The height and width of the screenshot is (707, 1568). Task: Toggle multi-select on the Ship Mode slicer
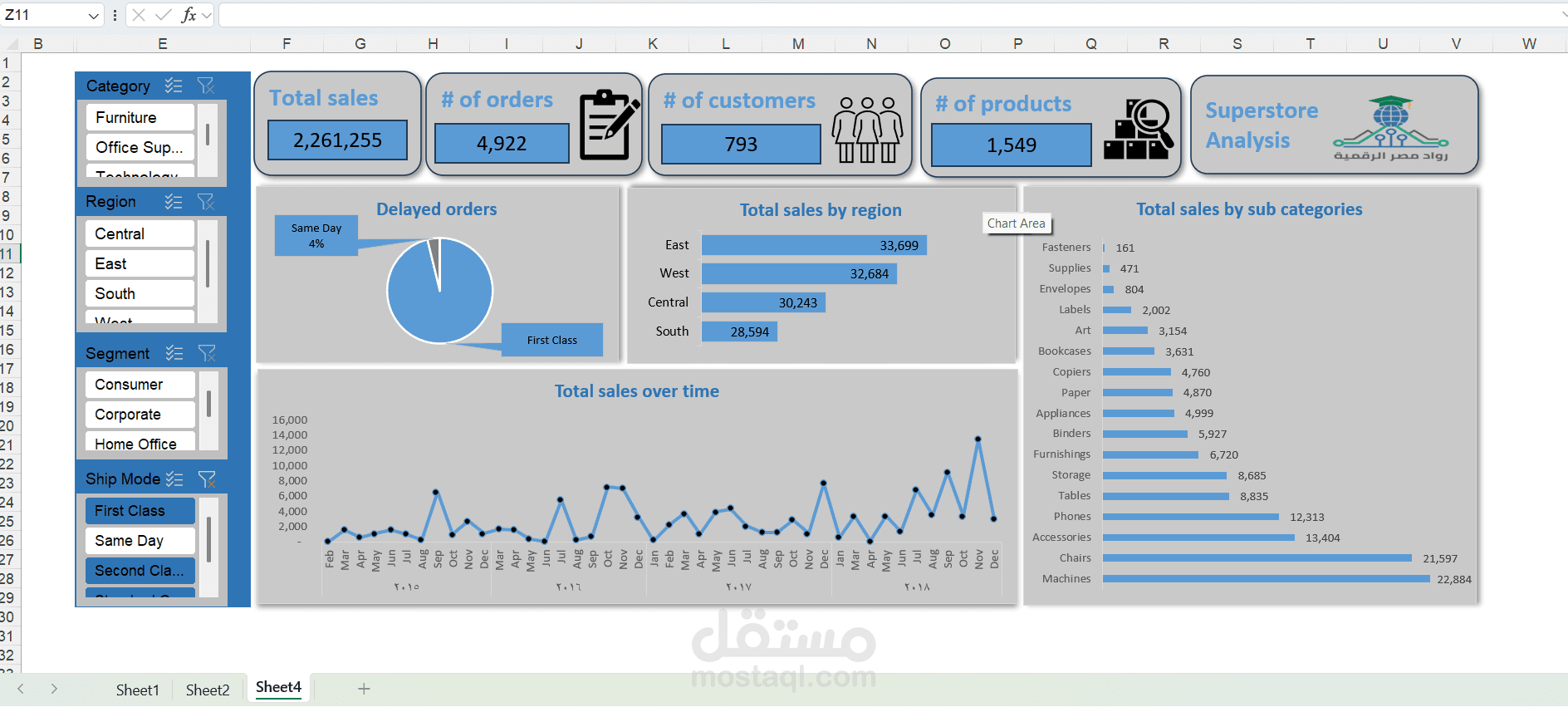[x=174, y=479]
